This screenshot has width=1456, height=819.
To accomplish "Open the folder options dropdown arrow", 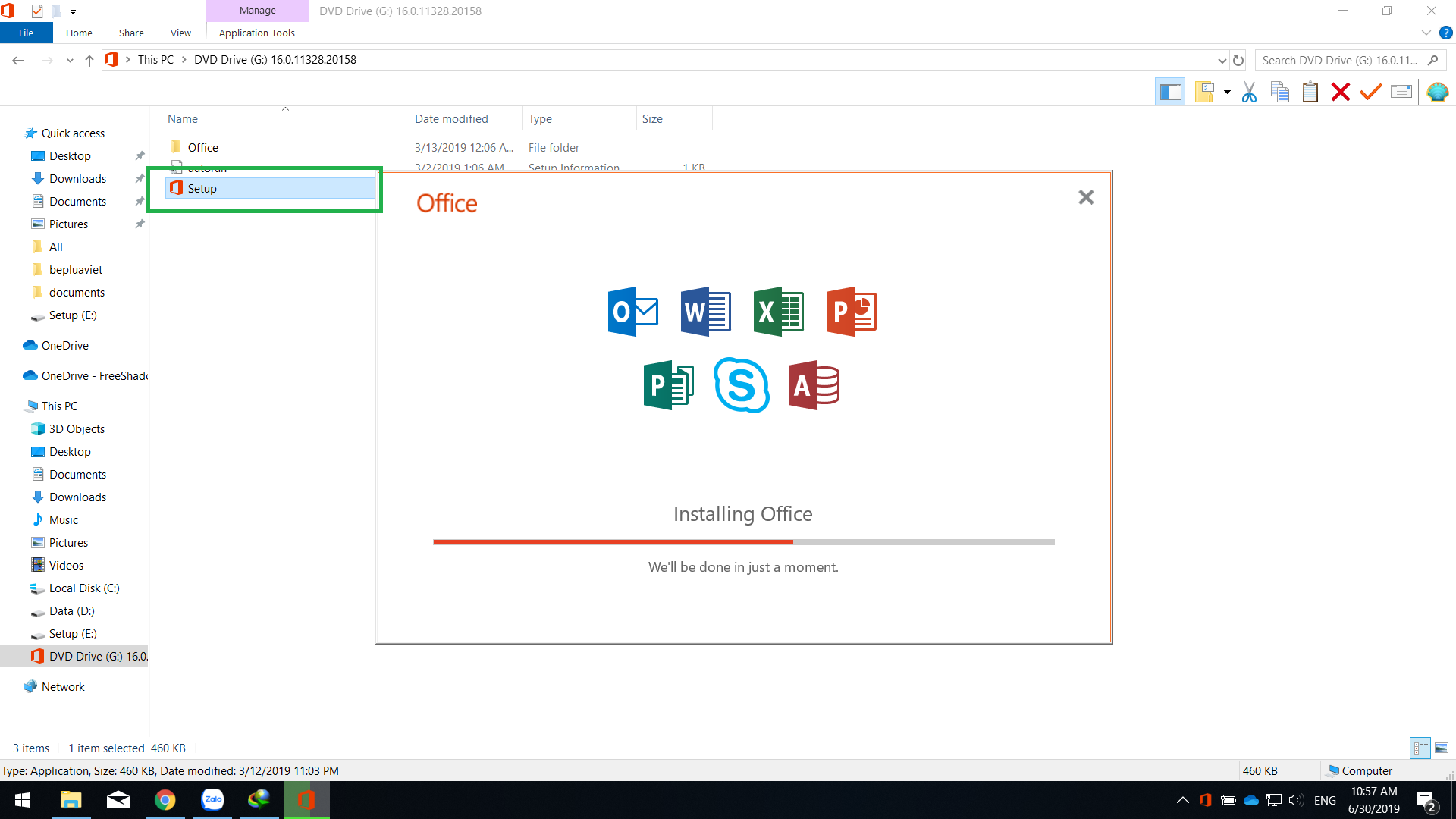I will point(1227,93).
